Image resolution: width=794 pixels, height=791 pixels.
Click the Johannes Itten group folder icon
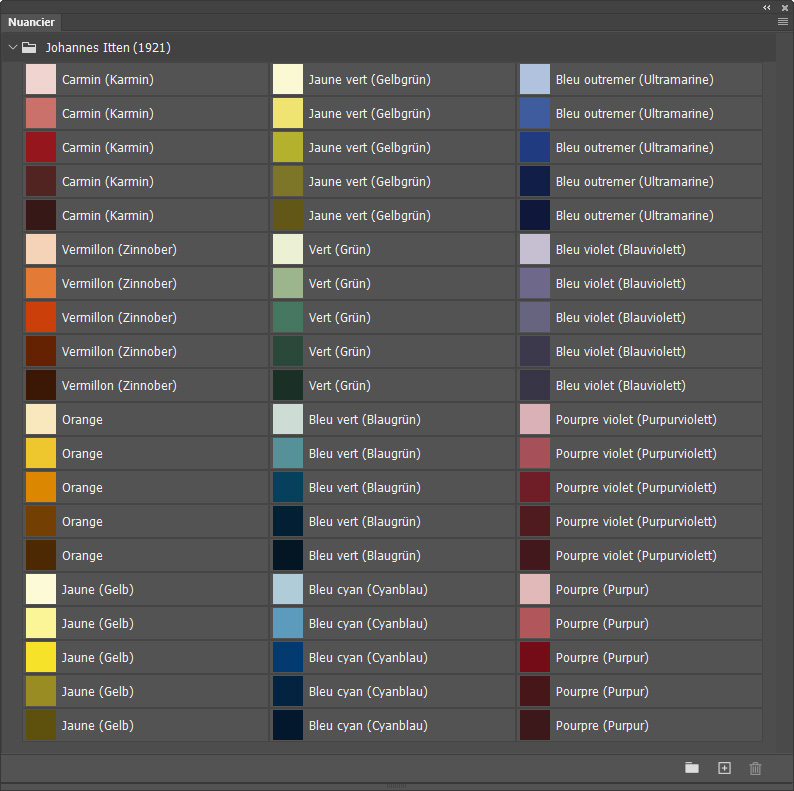pos(29,47)
